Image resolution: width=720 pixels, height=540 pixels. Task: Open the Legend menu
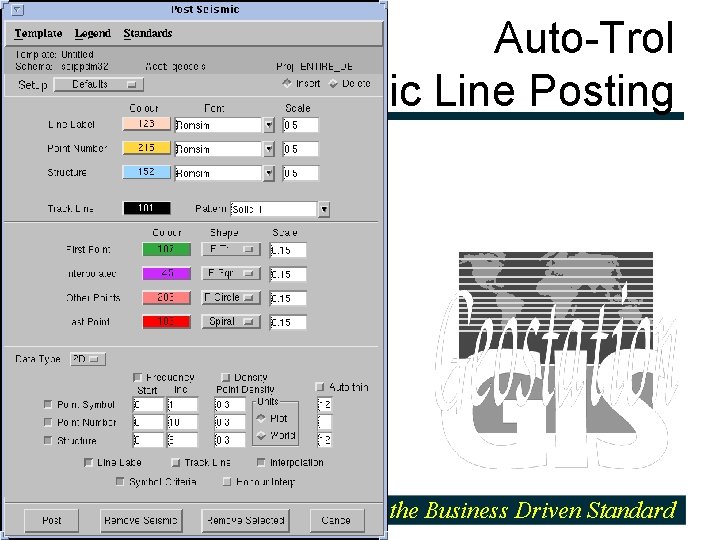[x=92, y=34]
